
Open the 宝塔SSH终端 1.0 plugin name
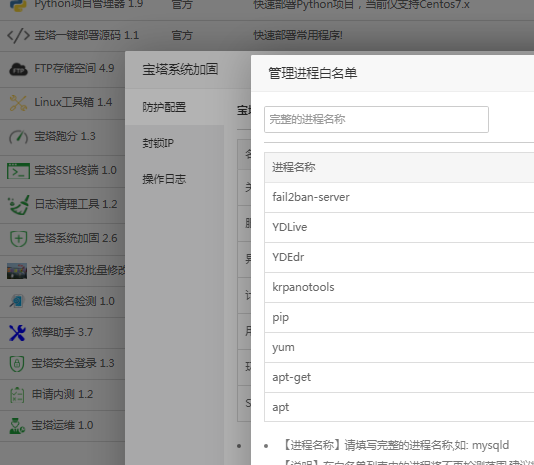(75, 170)
